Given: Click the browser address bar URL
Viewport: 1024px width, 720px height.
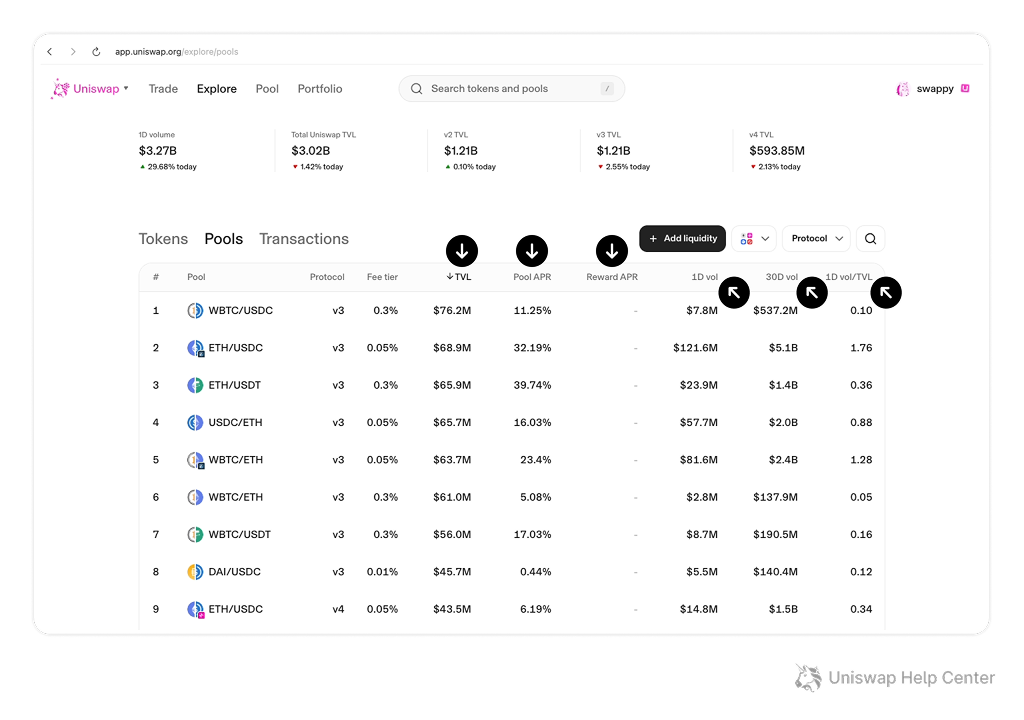Looking at the screenshot, I should (176, 52).
